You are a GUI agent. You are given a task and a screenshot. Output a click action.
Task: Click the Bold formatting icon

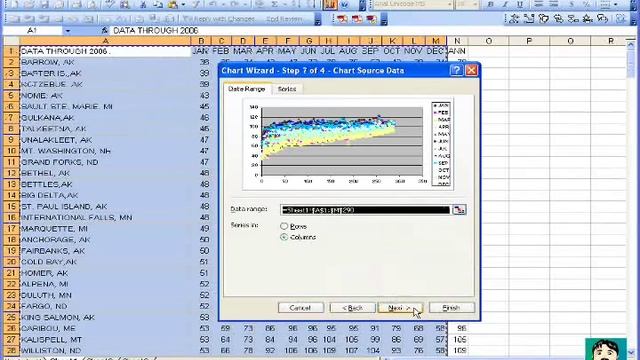(490, 4)
